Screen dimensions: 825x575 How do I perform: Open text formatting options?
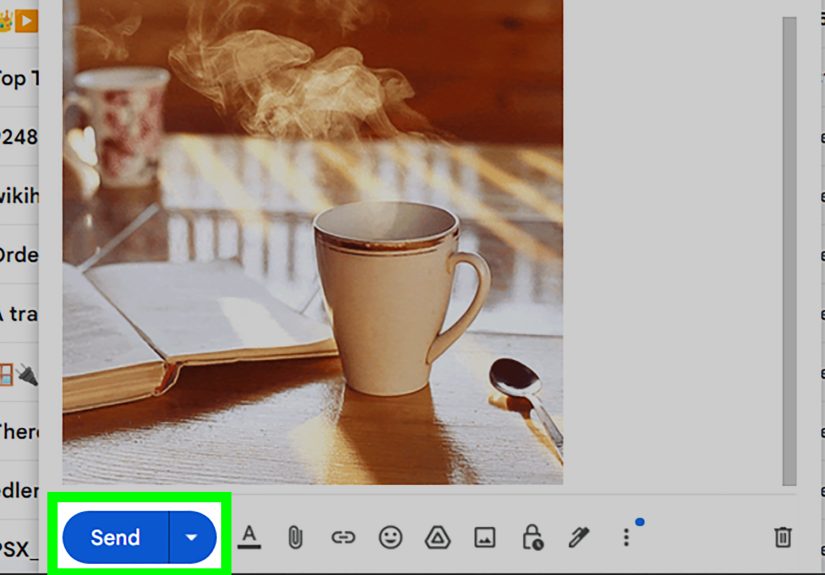(x=249, y=537)
